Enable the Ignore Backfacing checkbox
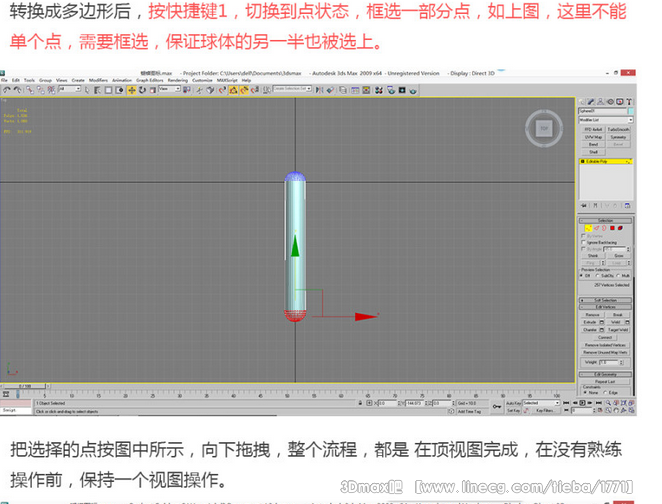 pyautogui.click(x=583, y=243)
